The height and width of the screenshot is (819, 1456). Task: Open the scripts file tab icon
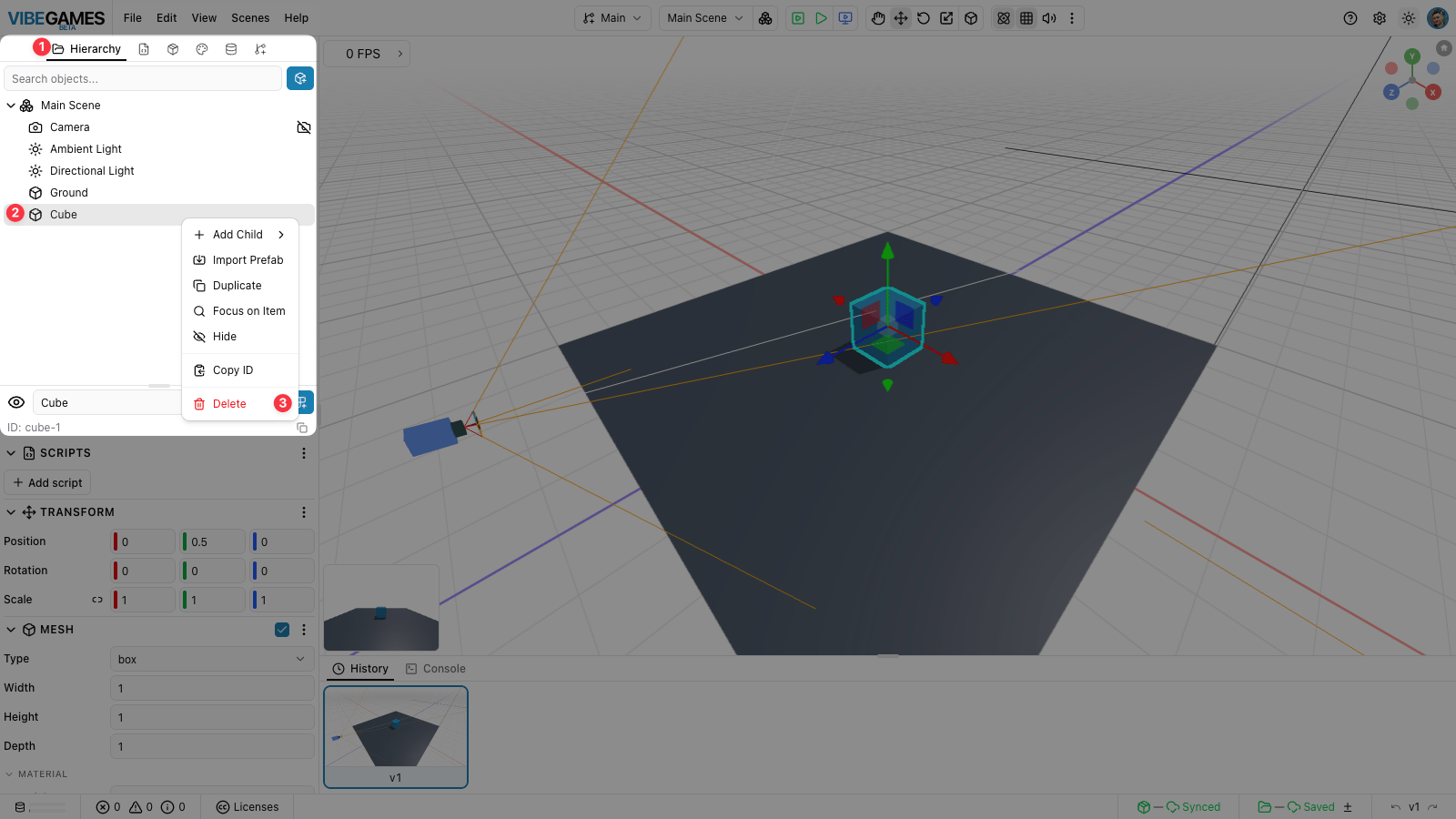click(144, 49)
